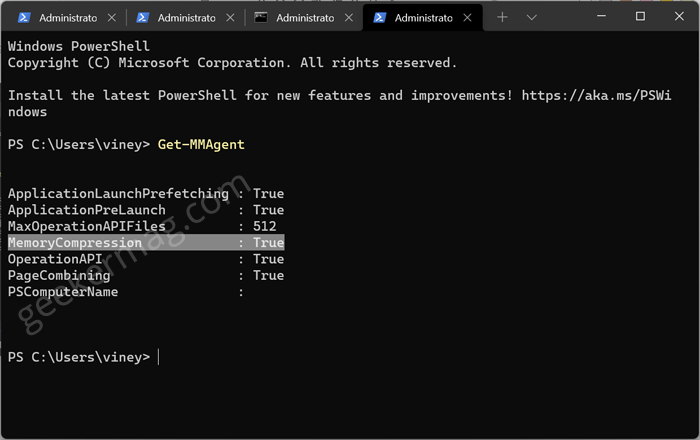Expand the new tab profile dropdown
This screenshot has height=440, width=700.
click(531, 17)
